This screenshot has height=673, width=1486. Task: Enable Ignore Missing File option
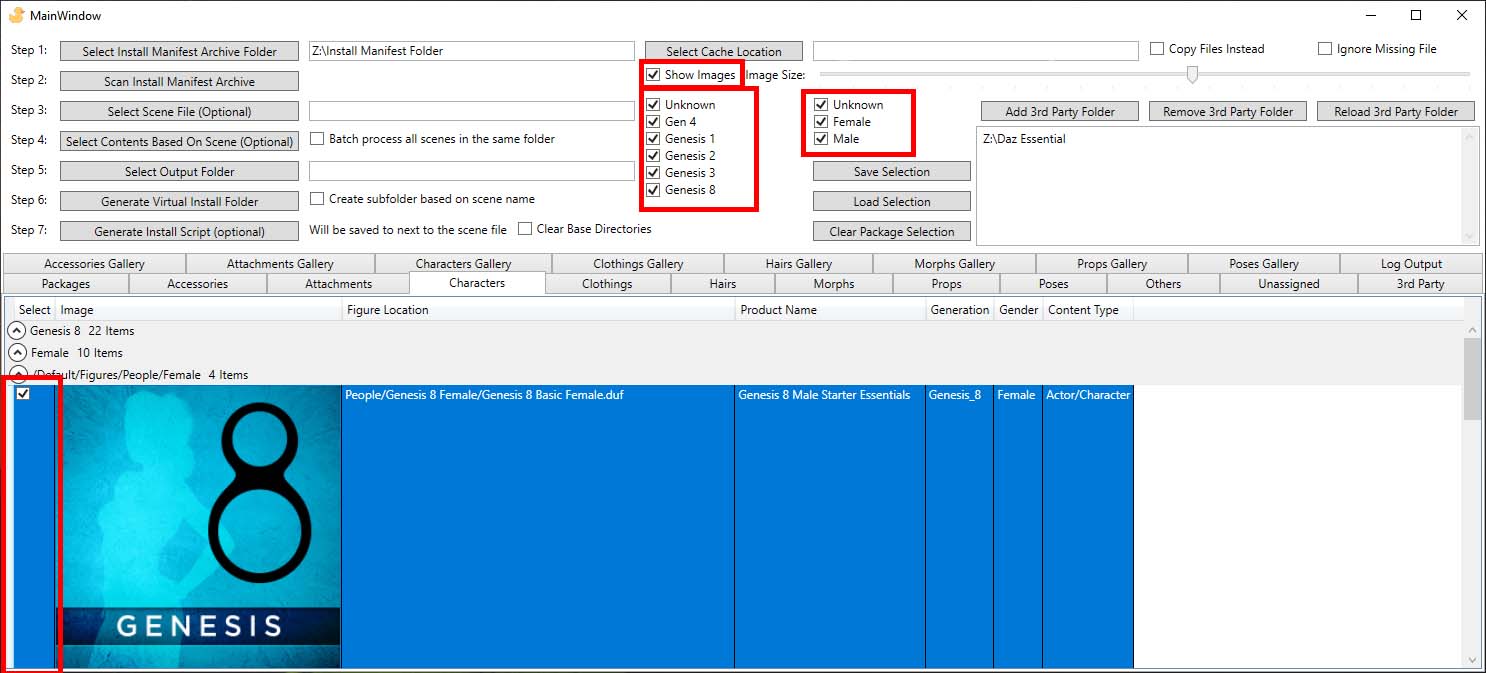[x=1325, y=49]
